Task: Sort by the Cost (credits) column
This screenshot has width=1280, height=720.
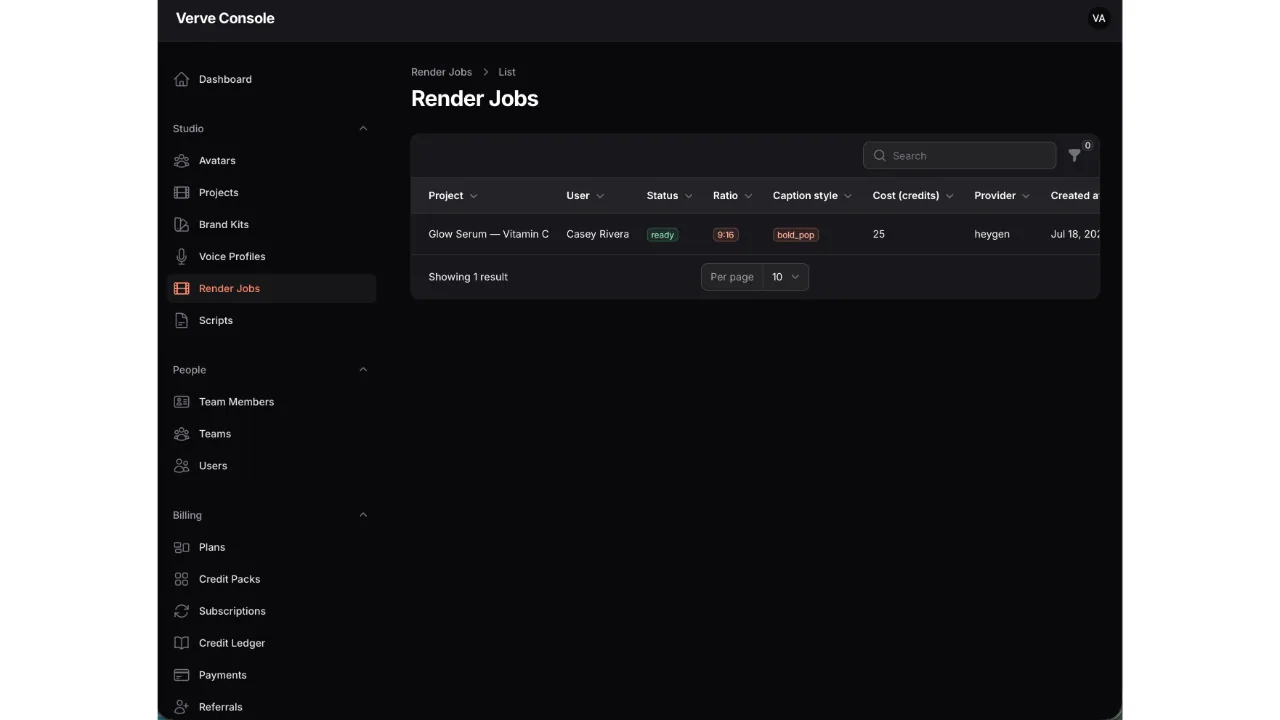Action: pos(913,195)
